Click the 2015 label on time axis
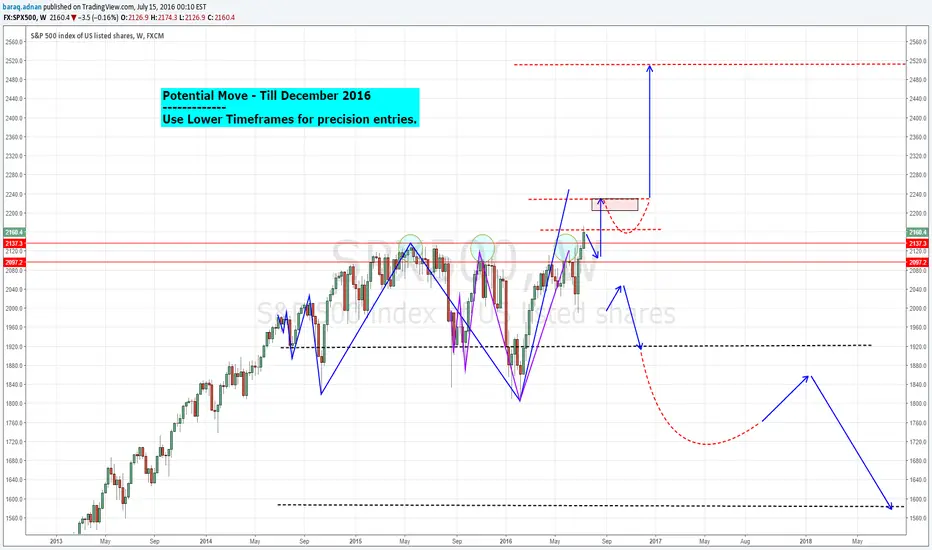Screen dimensions: 932x550 click(355, 541)
